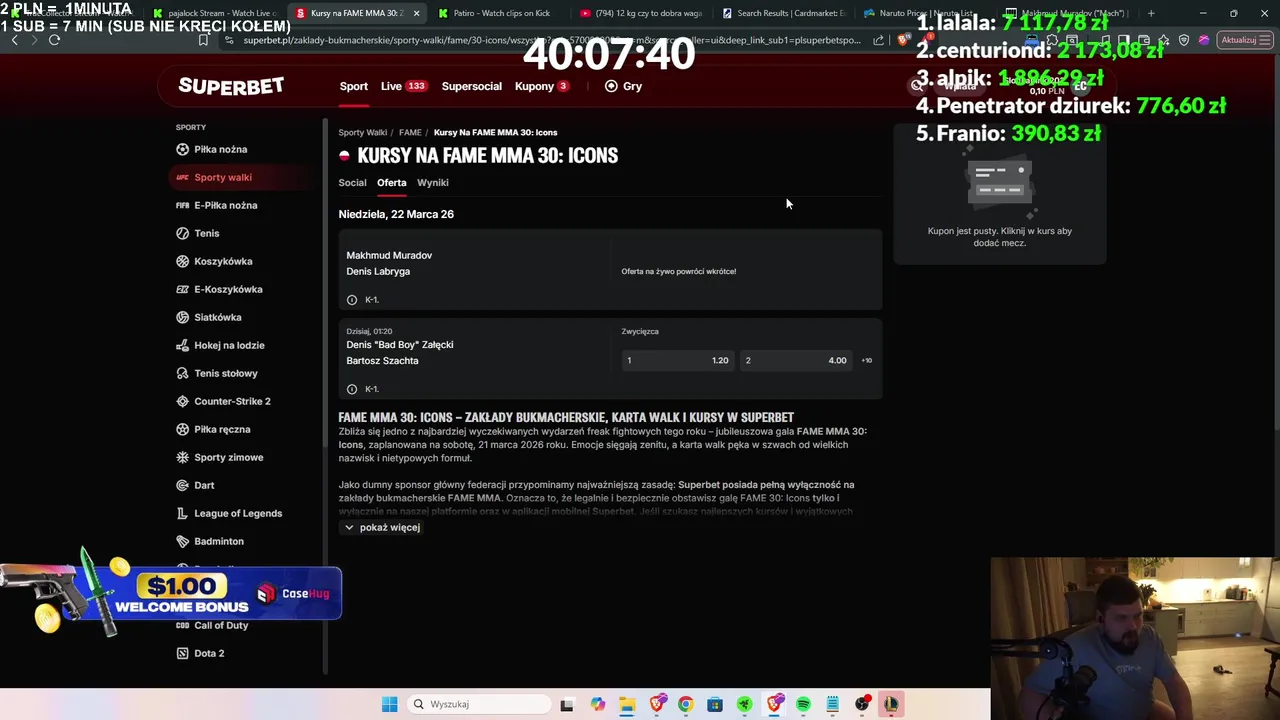Open a new browser tab
Viewport: 1280px width, 720px height.
point(1151,13)
